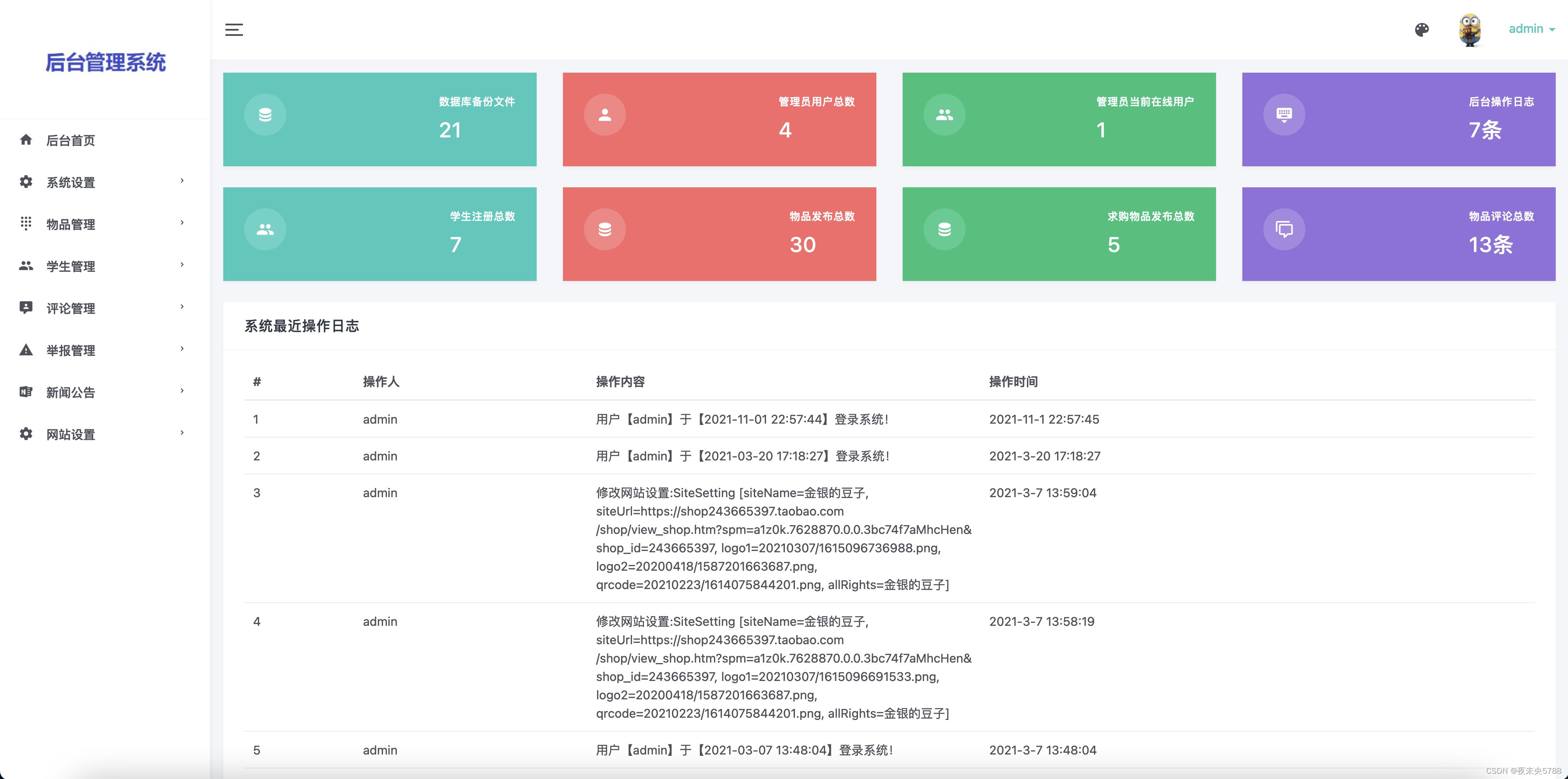Click the 物品评论总数 comment bubble icon
1568x779 pixels.
[x=1284, y=229]
